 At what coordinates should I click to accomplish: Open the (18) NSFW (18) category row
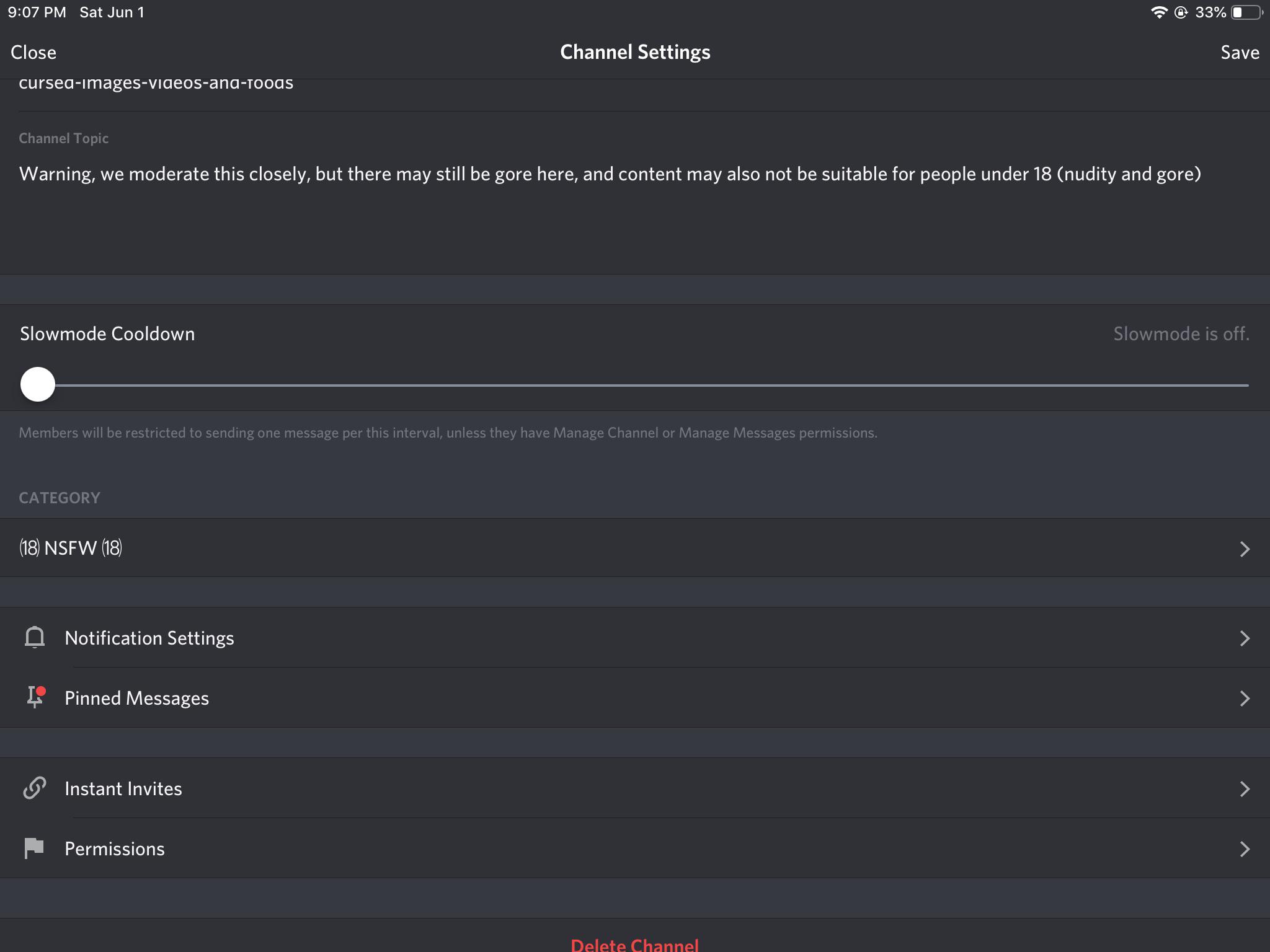[635, 548]
